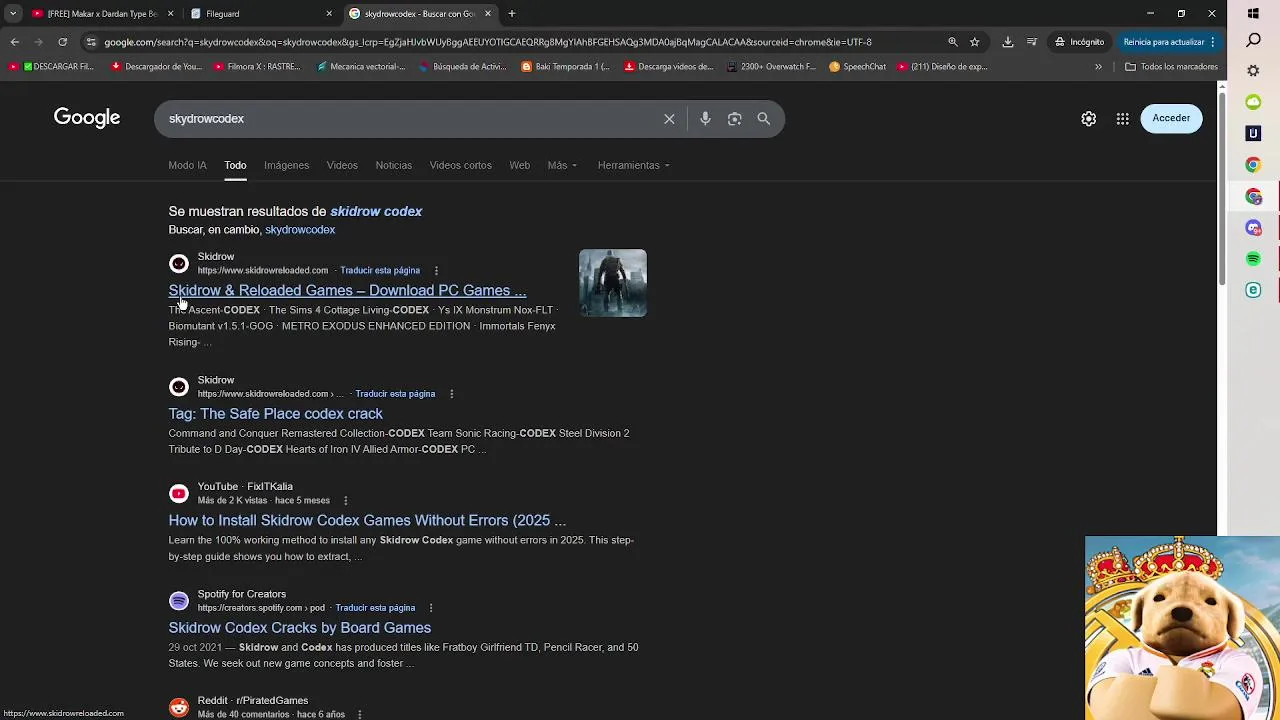Switch to Makar x Dardan YouTube tab
The image size is (1280, 720).
point(101,14)
